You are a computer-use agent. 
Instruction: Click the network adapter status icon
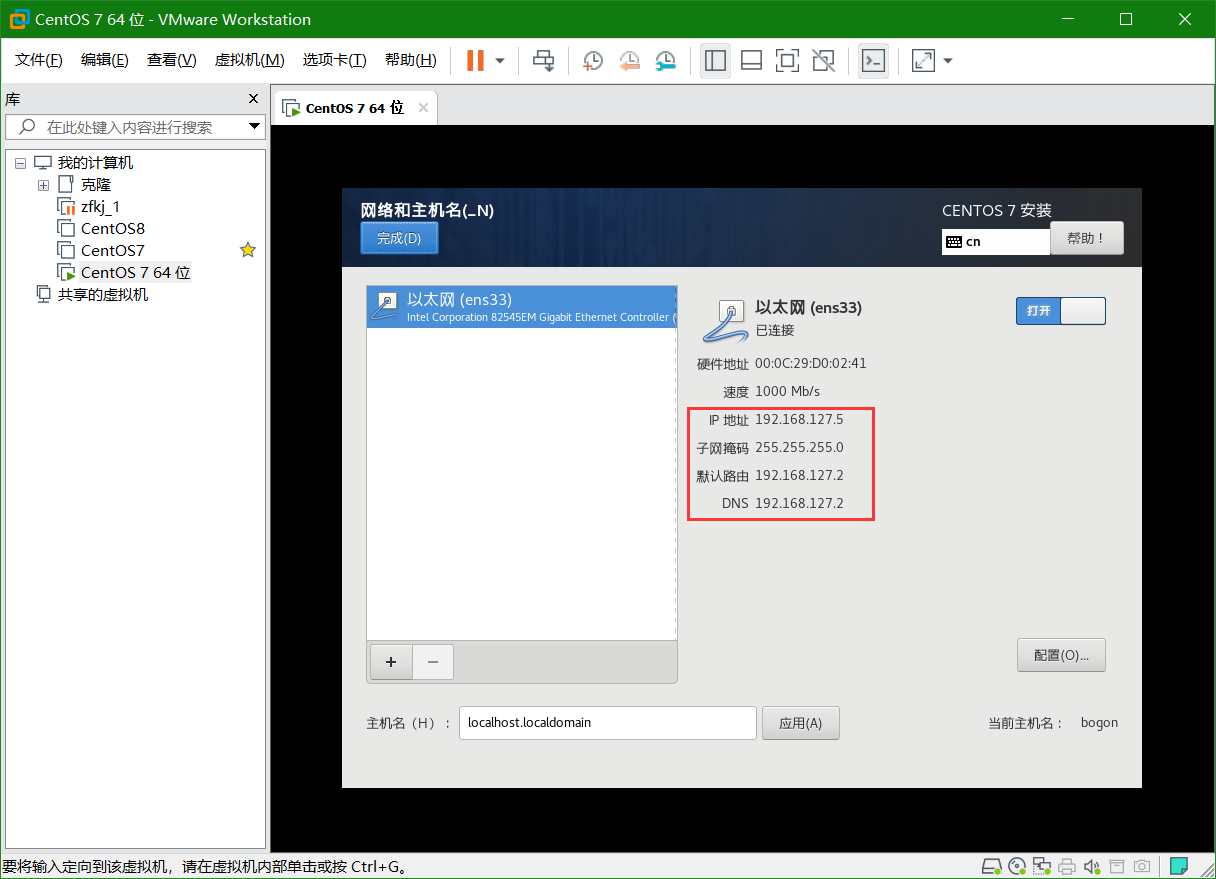click(1042, 866)
